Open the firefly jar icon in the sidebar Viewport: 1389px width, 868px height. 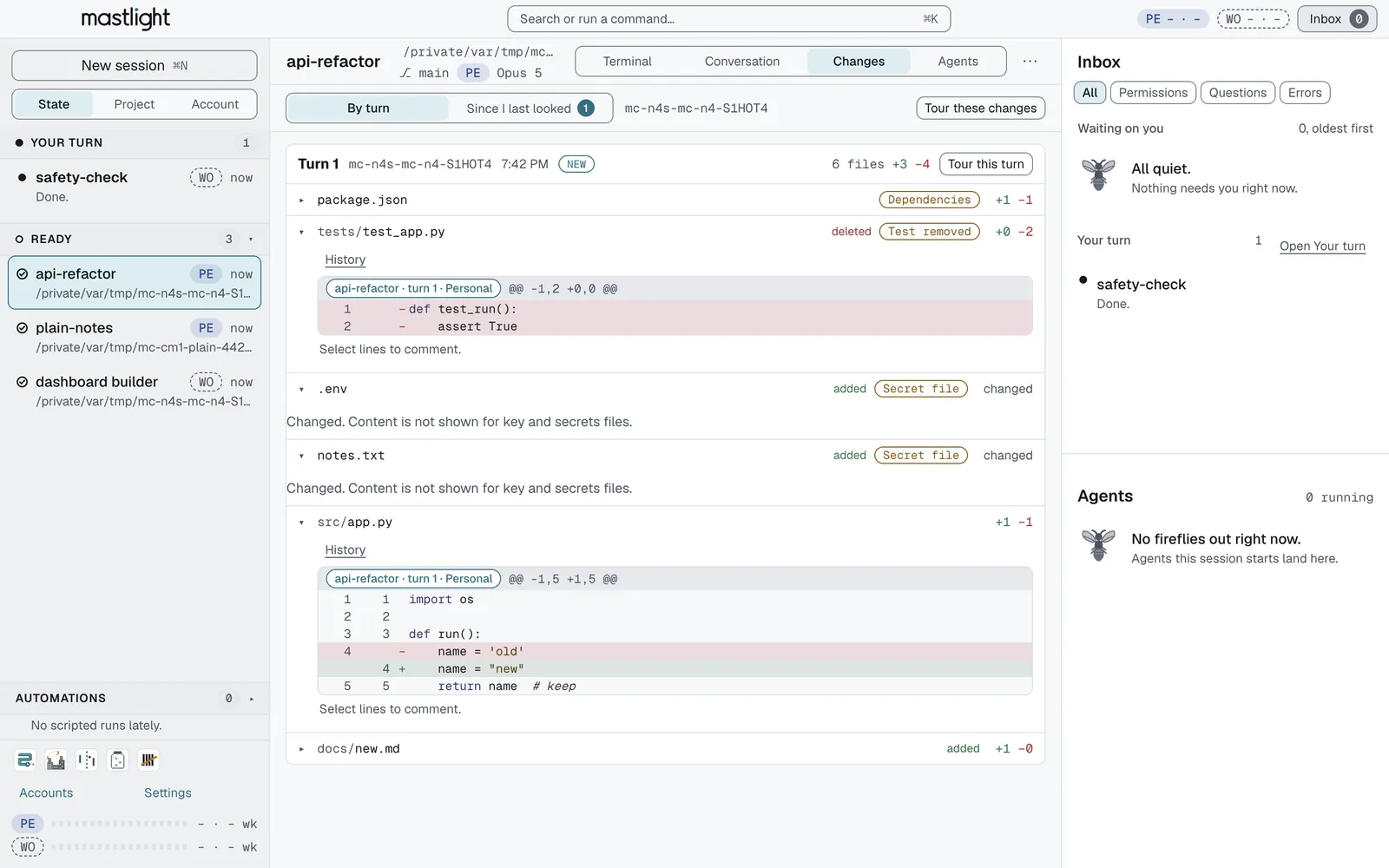click(118, 760)
